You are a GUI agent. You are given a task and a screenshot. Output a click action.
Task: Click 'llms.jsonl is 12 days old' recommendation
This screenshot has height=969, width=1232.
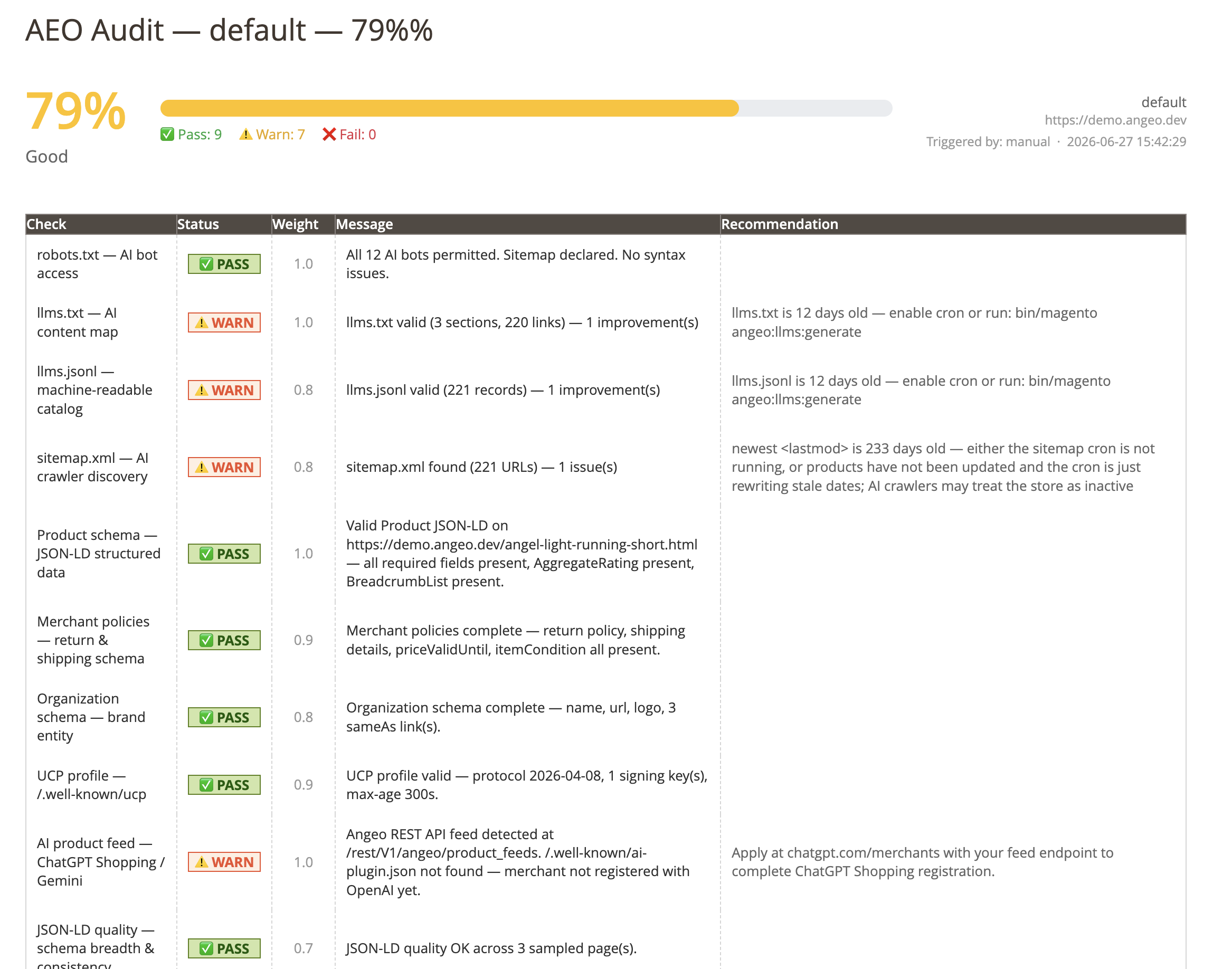click(921, 389)
